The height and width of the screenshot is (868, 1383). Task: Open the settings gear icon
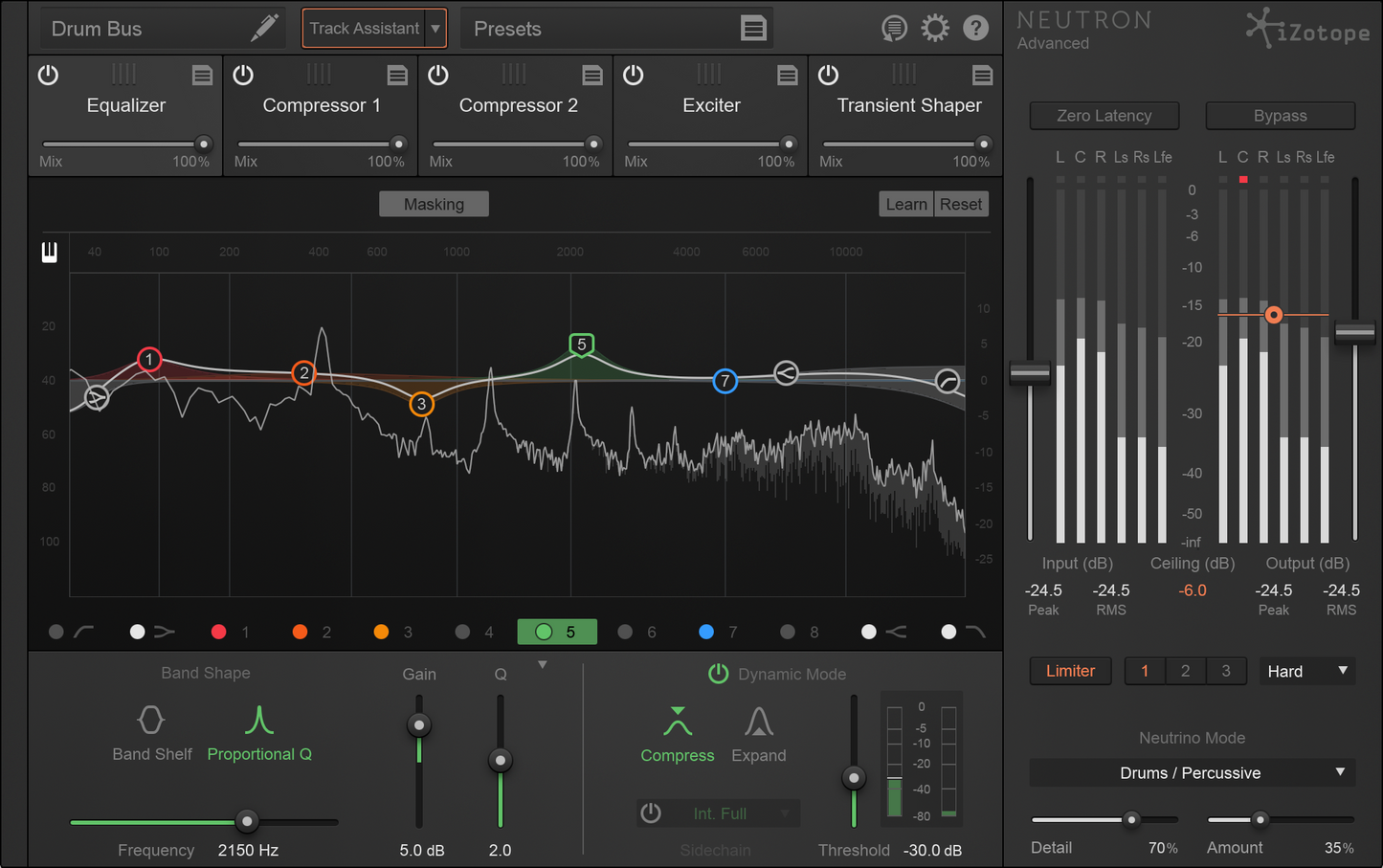pyautogui.click(x=934, y=28)
